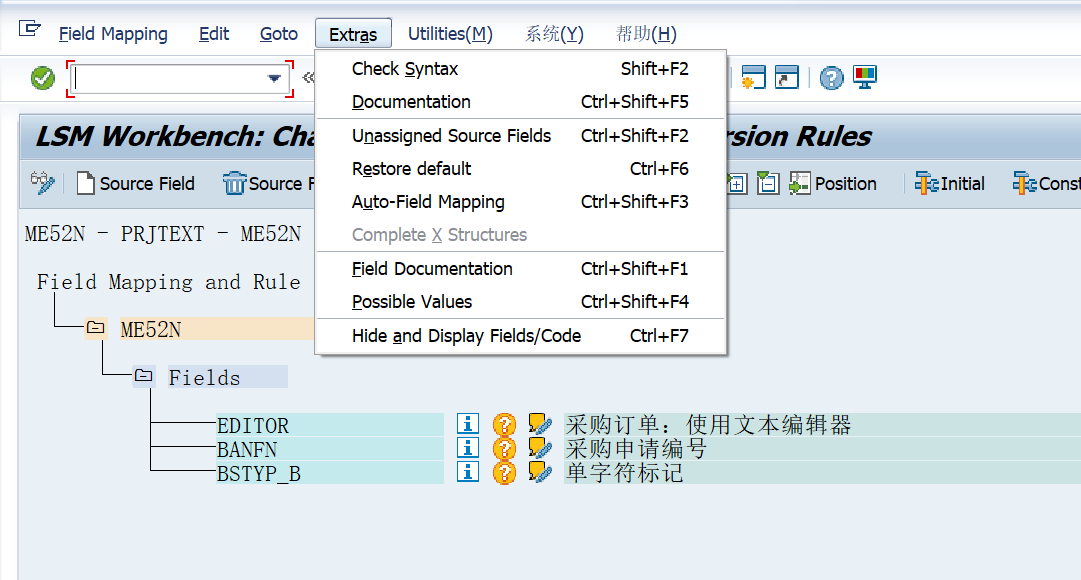
Task: Click note pencil icon for BANFN
Action: (x=540, y=448)
